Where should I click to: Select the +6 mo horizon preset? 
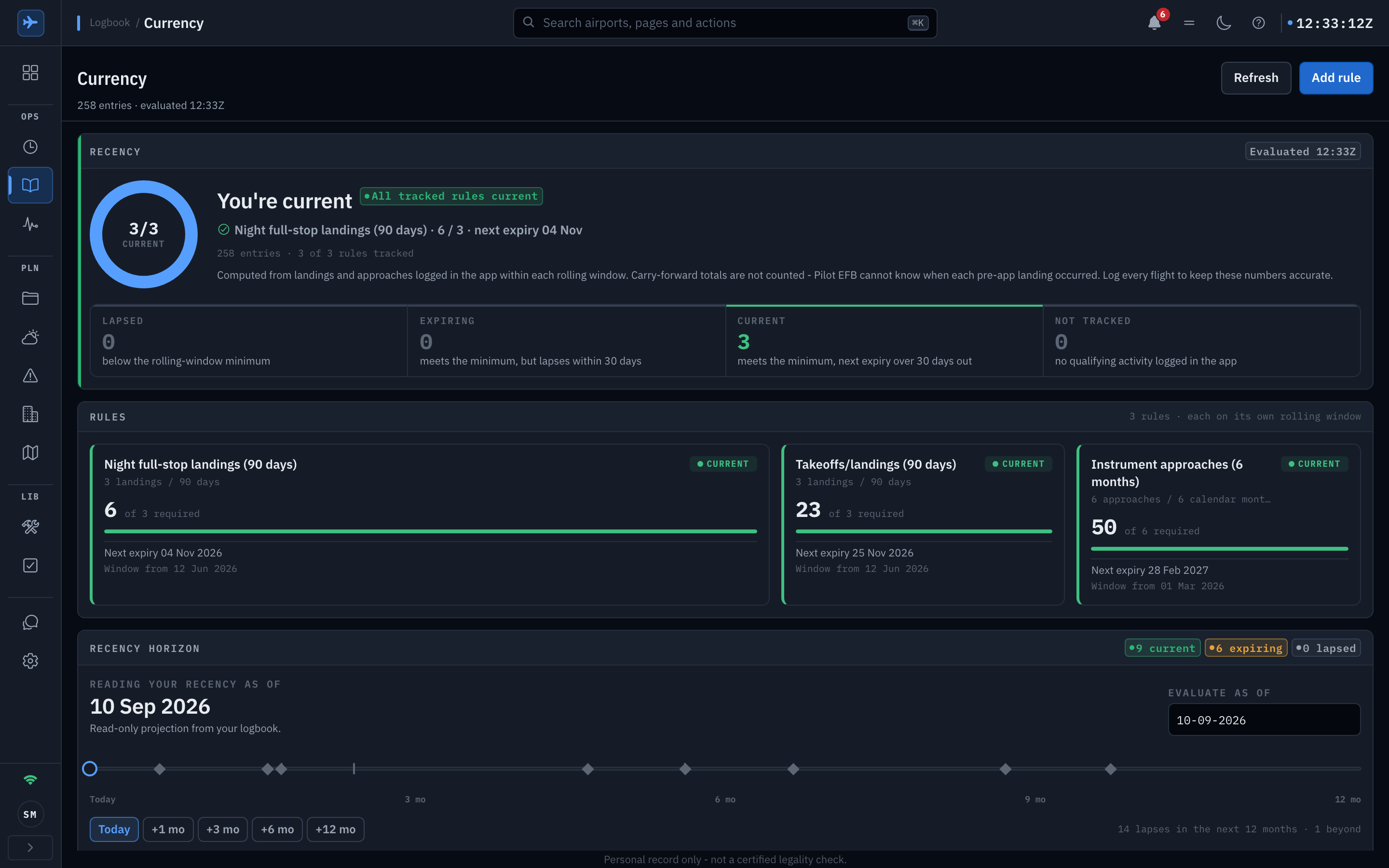(x=277, y=829)
